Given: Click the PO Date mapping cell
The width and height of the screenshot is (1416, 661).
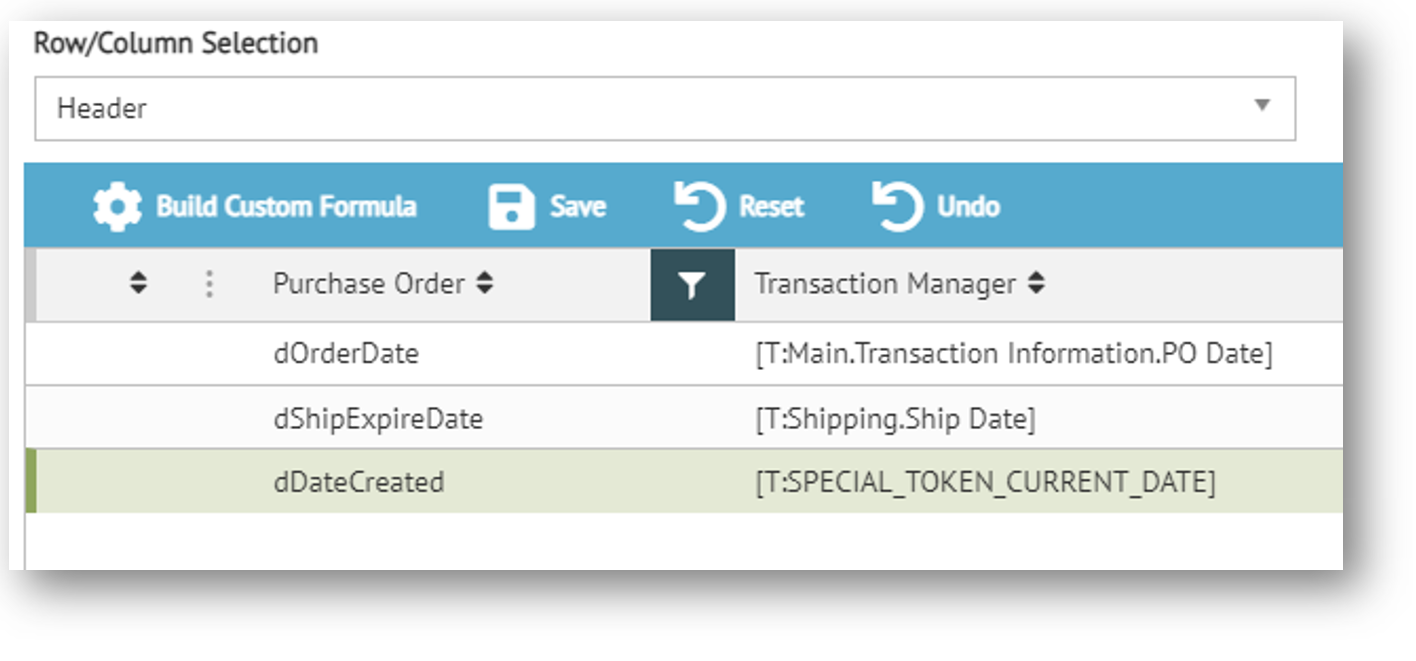Looking at the screenshot, I should click(1013, 354).
